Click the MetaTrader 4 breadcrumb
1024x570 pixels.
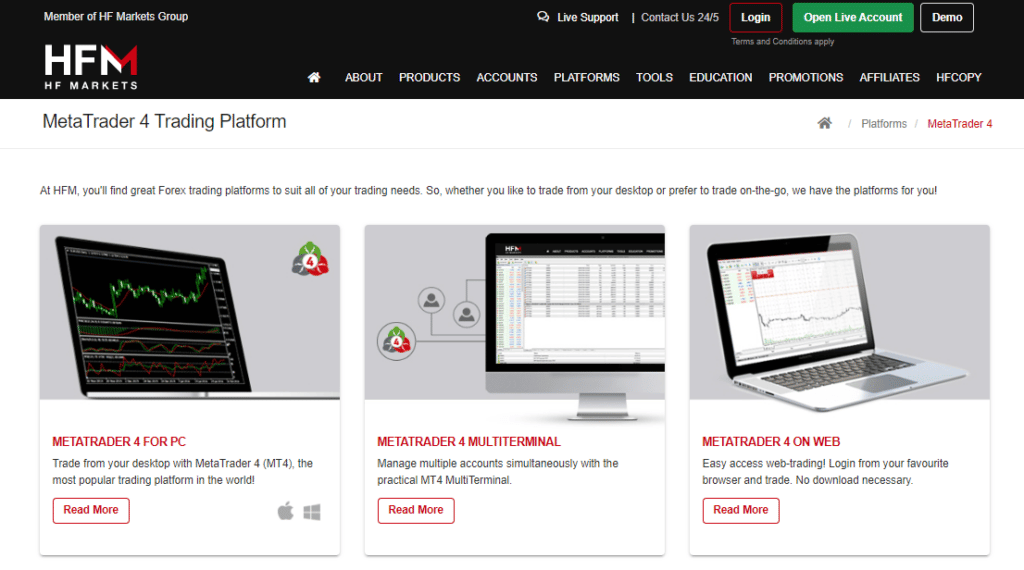tap(959, 124)
